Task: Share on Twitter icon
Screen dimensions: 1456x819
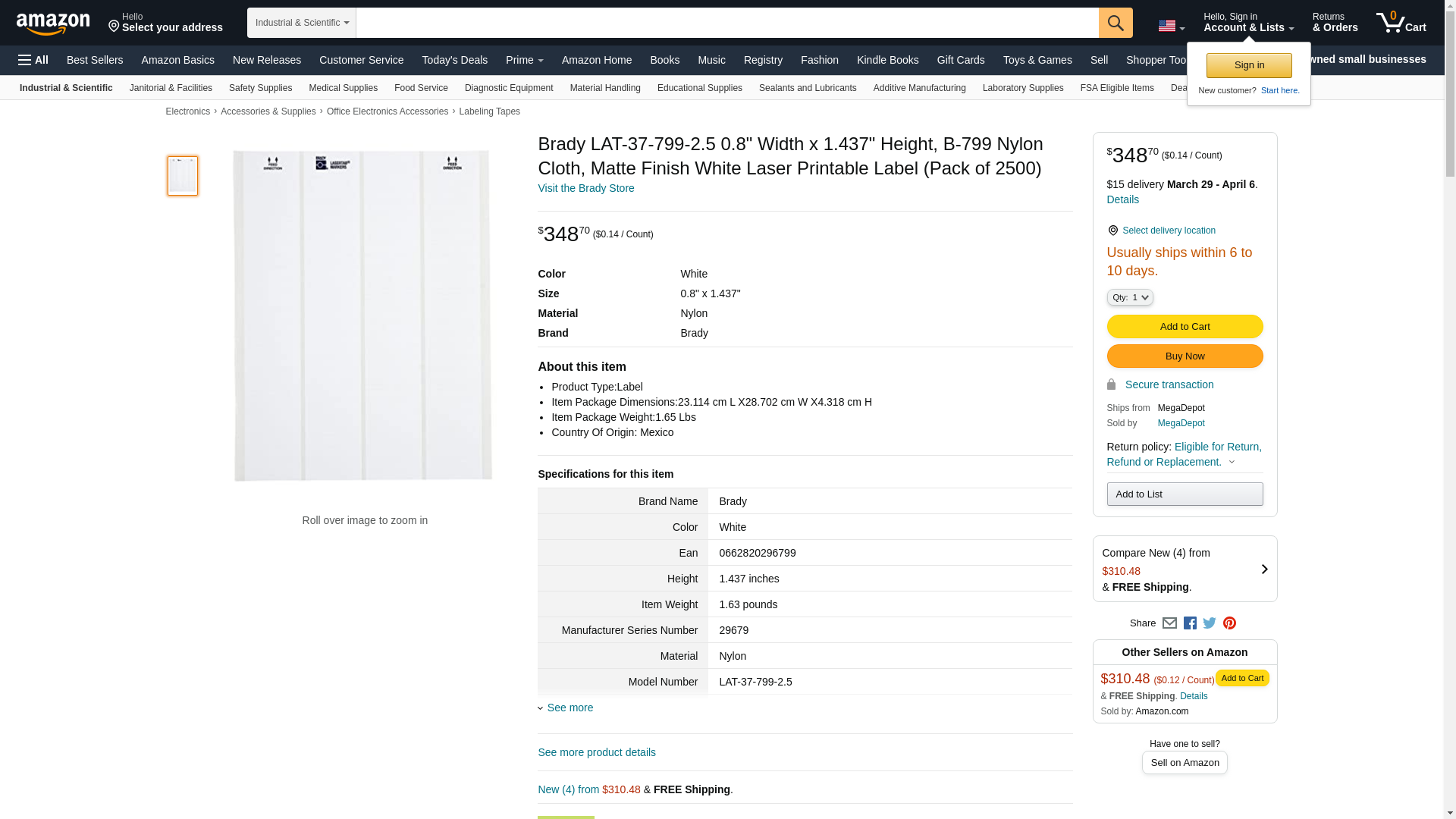Action: click(1210, 623)
